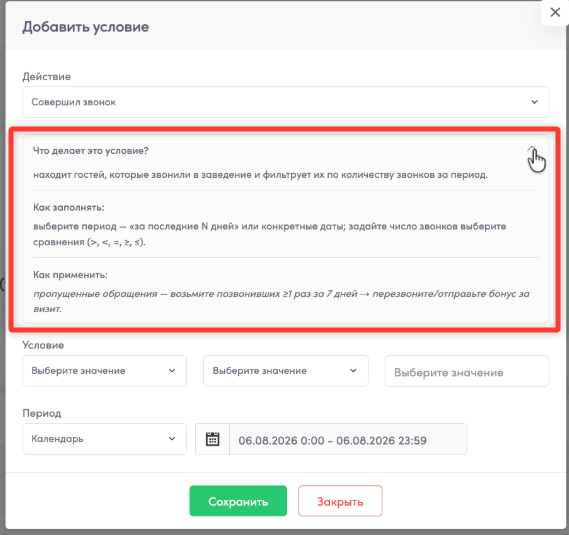Focus the rightmost Выберите значение input field
Viewport: 569px width, 535px height.
click(x=467, y=371)
